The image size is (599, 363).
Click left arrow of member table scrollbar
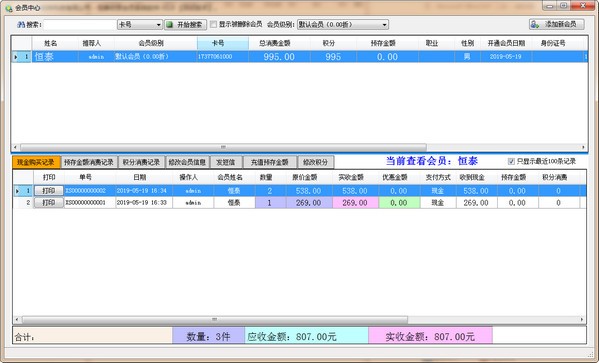(x=15, y=147)
